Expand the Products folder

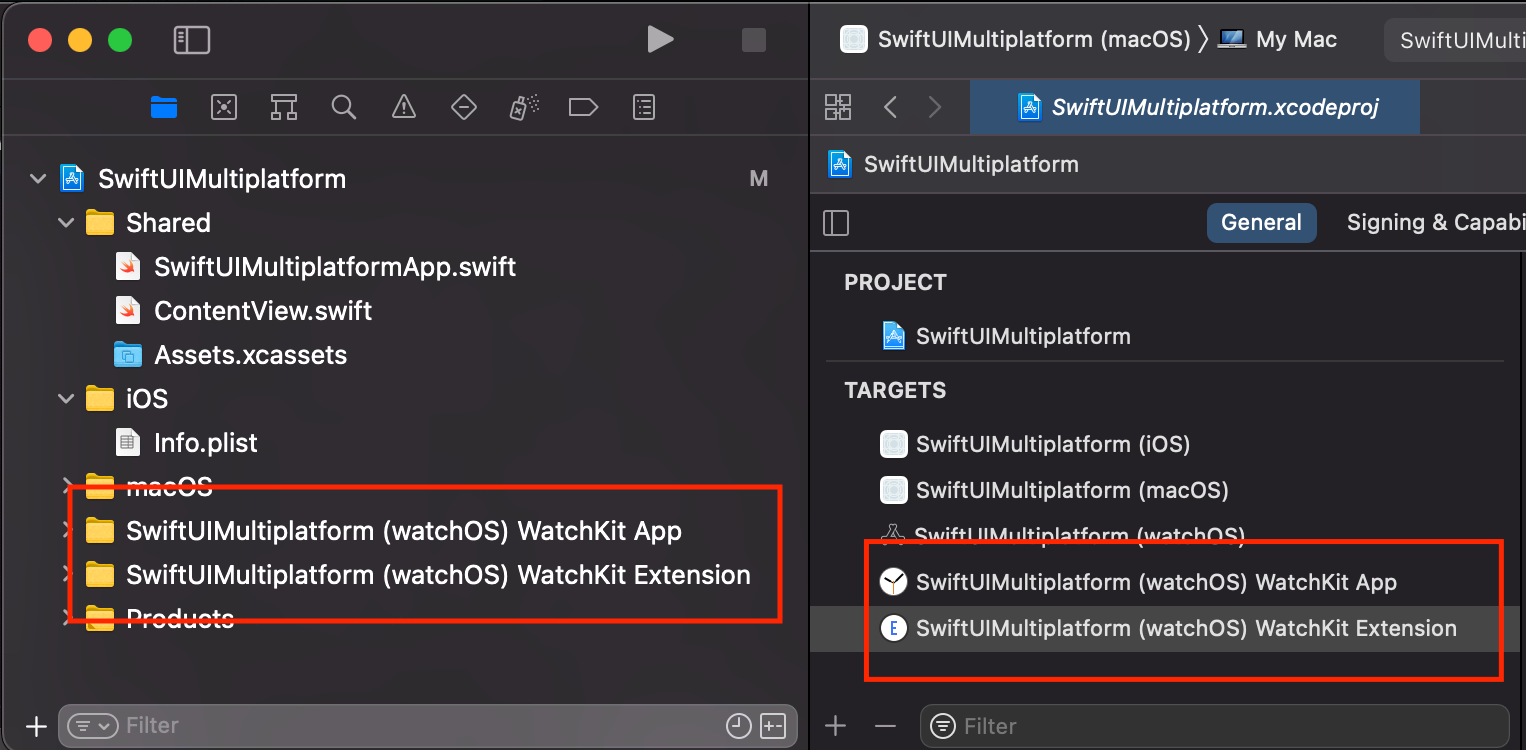click(x=65, y=618)
